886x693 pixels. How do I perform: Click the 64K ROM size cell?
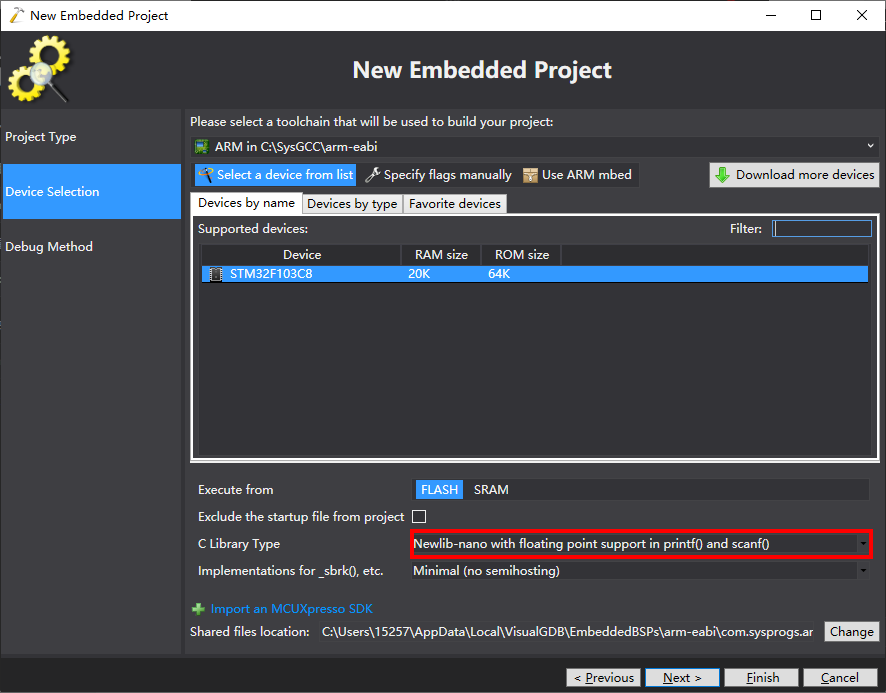[x=499, y=274]
